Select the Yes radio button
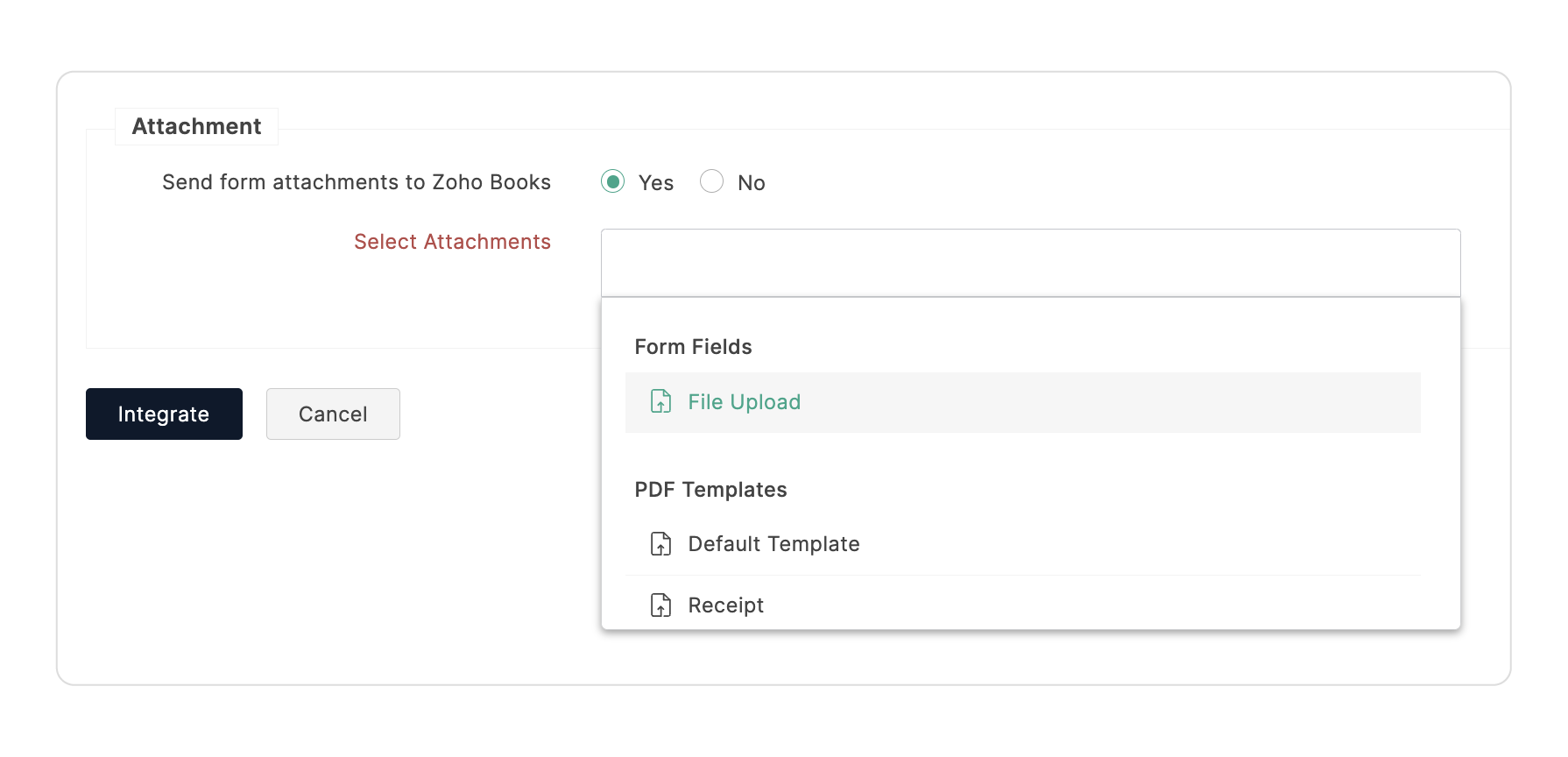 pos(612,181)
